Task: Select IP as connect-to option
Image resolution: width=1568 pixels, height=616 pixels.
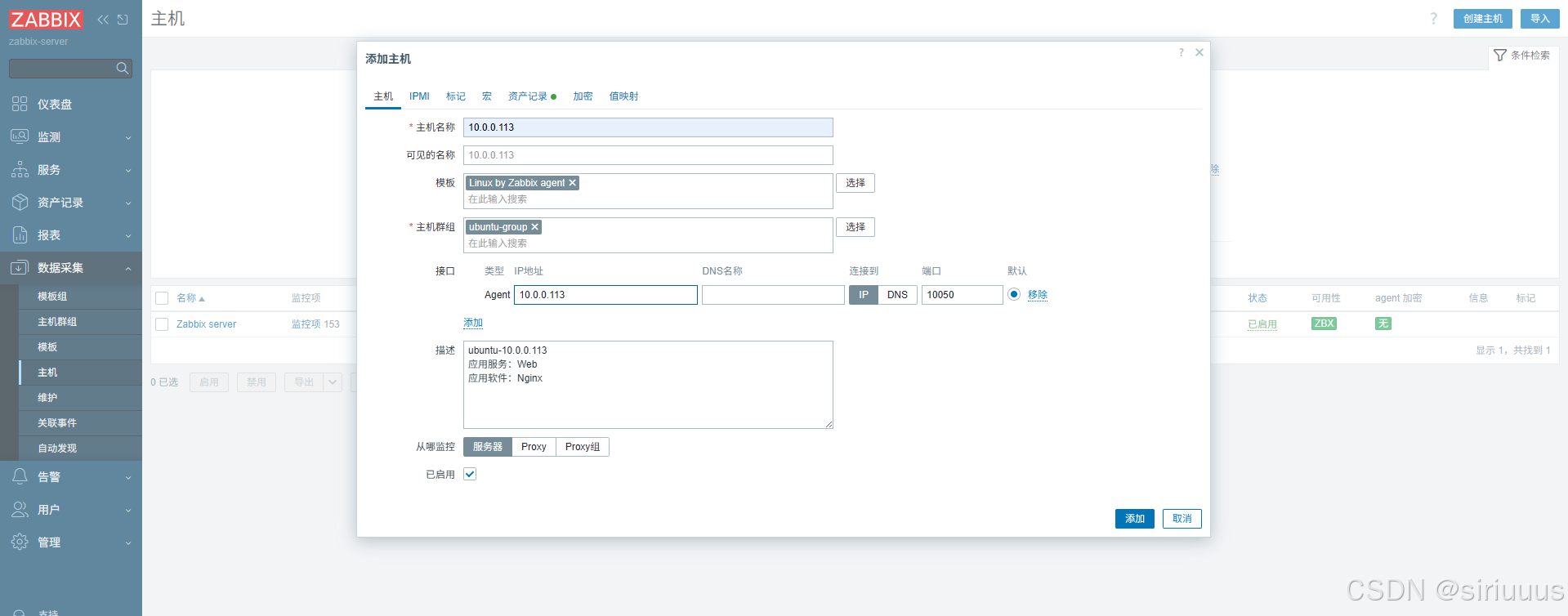Action: tap(864, 295)
